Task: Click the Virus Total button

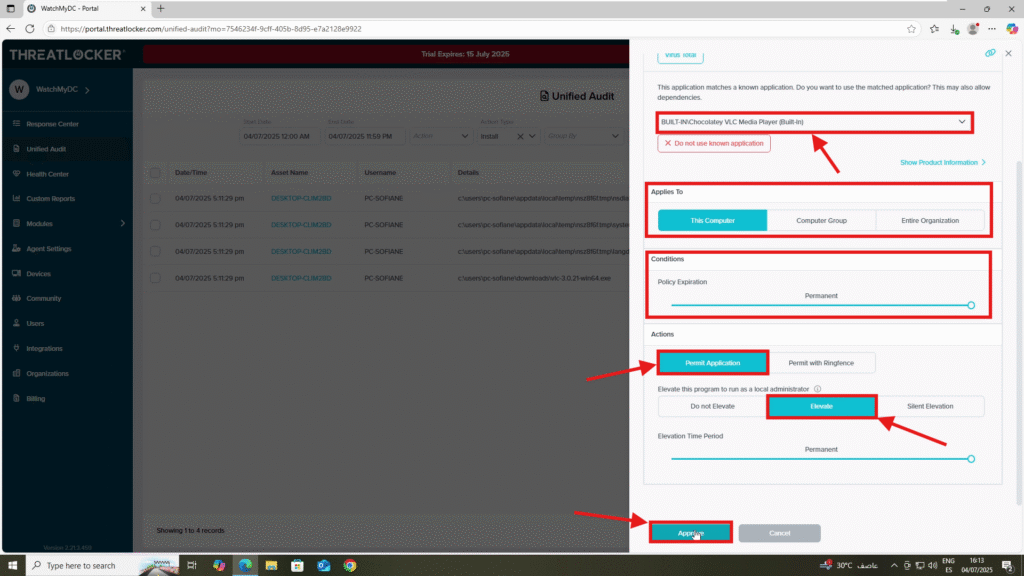Action: pos(680,56)
